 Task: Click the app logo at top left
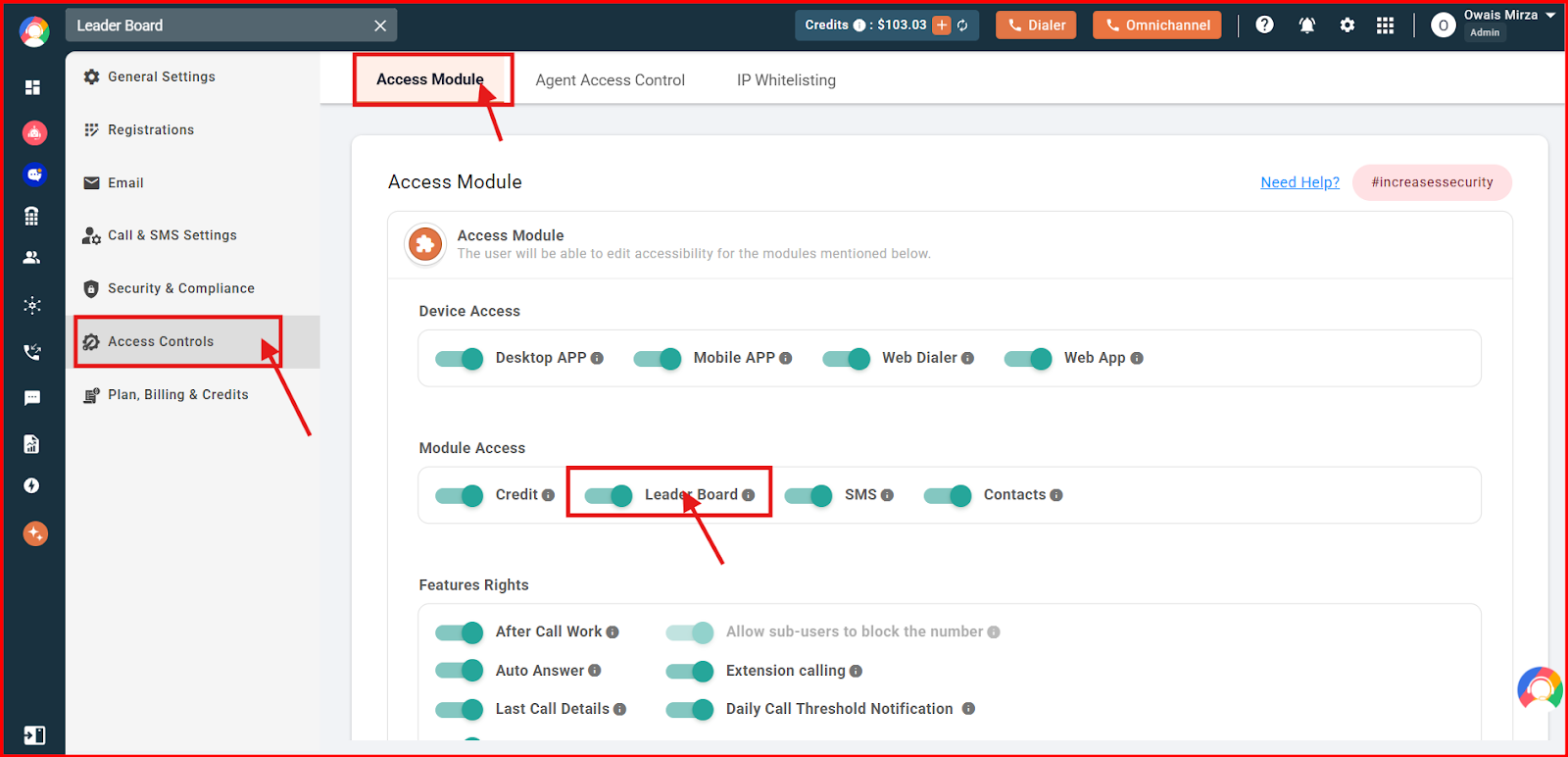click(x=34, y=31)
